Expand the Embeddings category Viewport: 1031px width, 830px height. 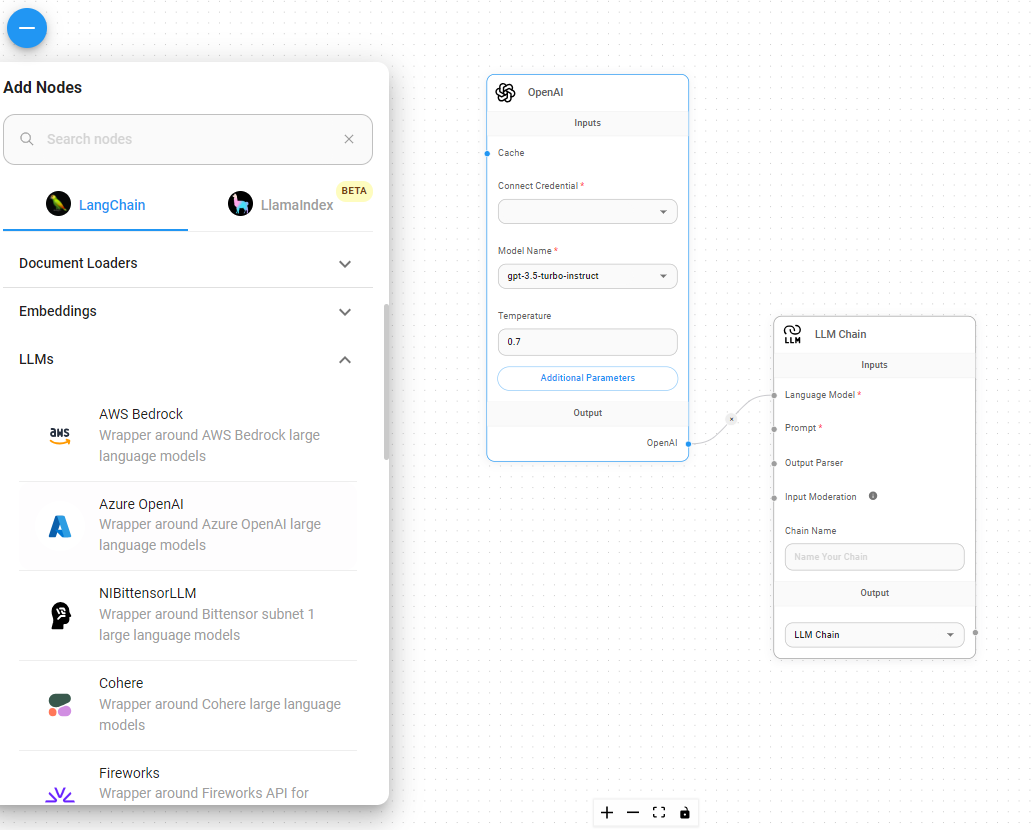(188, 312)
